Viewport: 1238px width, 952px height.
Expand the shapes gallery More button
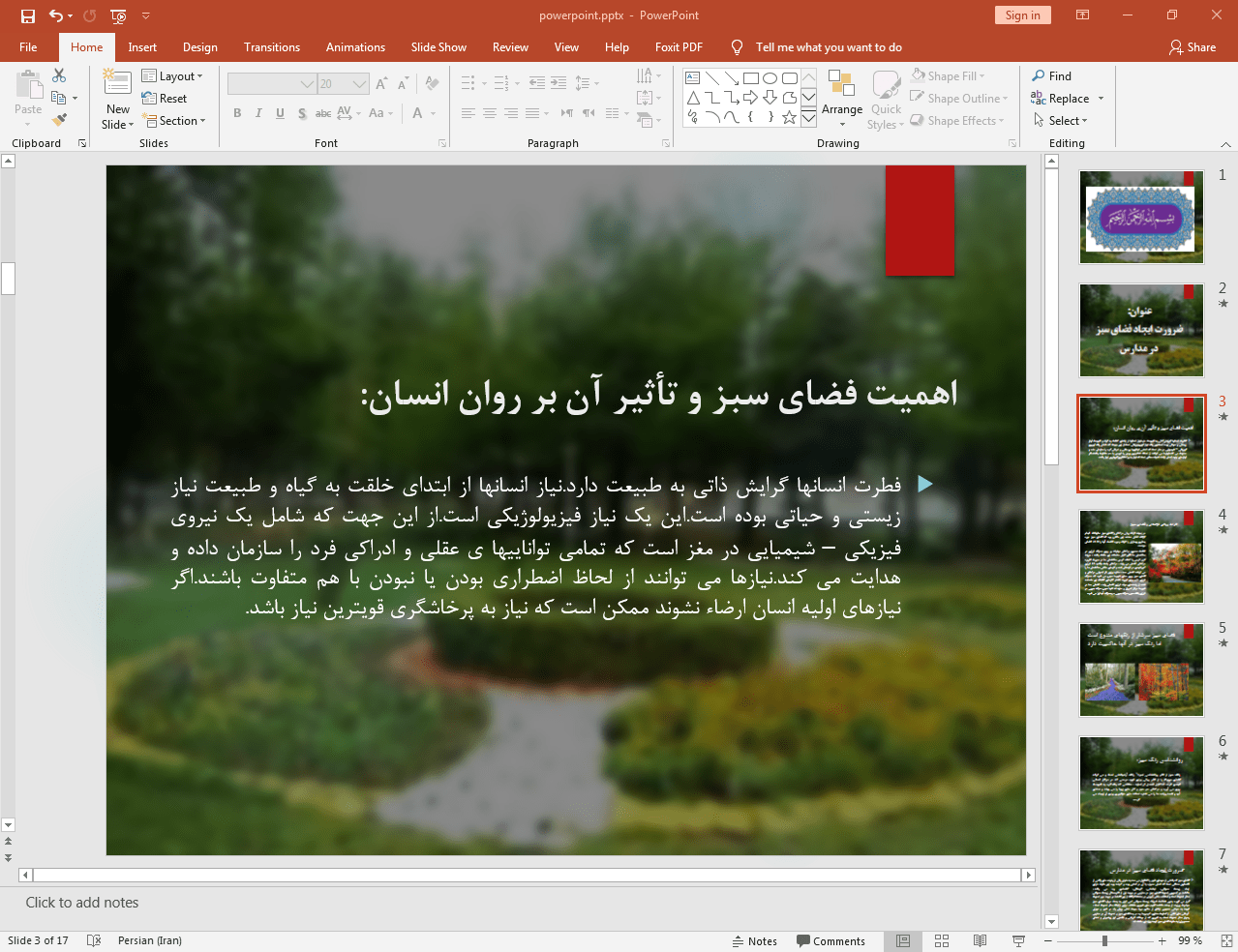(808, 118)
